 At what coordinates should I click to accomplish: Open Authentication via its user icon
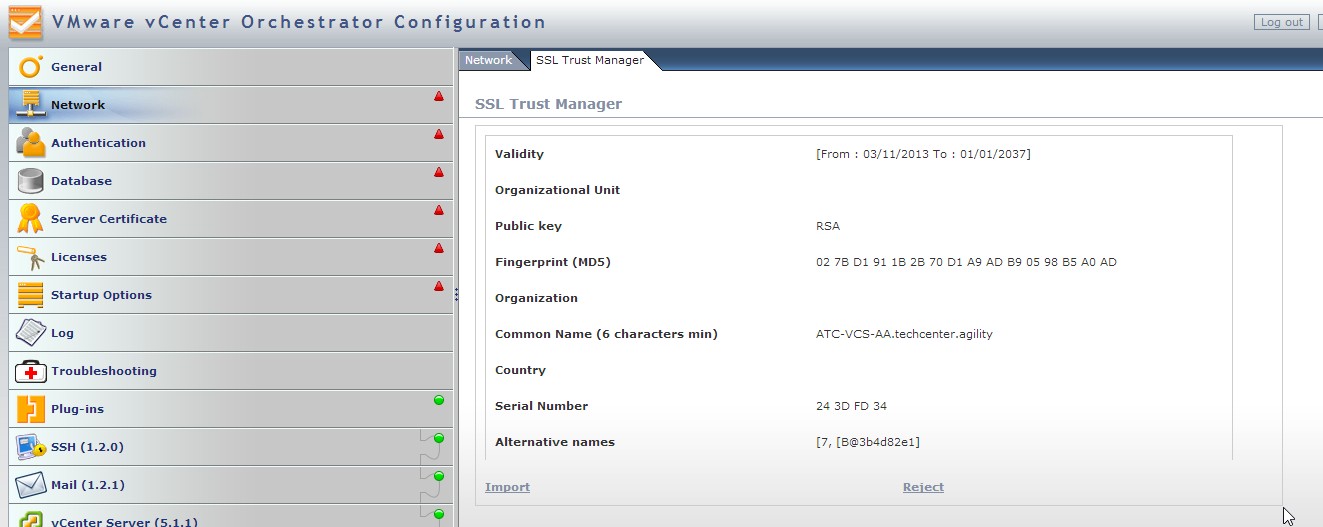[31, 143]
